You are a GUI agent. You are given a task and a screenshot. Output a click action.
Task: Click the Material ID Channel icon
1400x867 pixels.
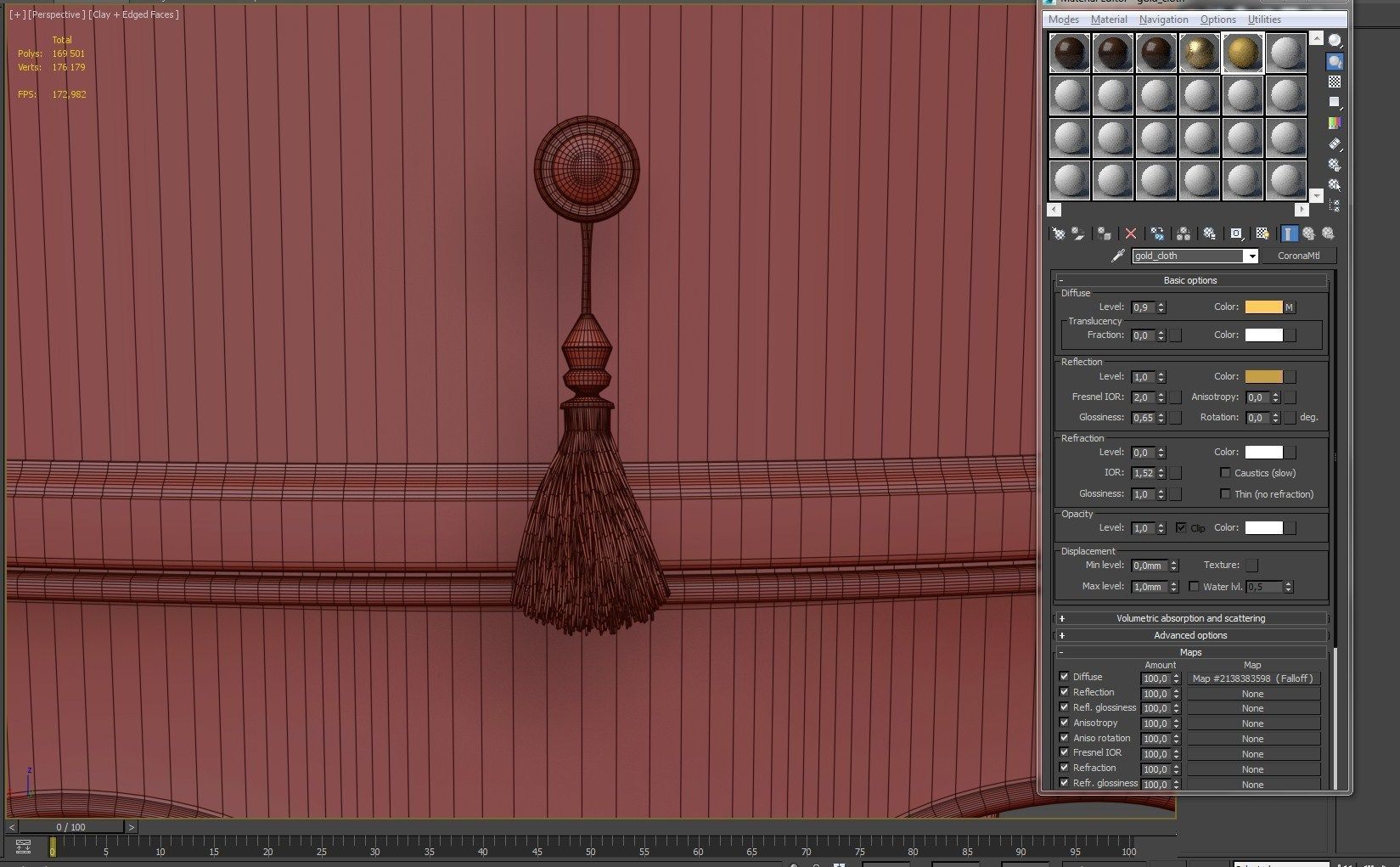point(1236,234)
